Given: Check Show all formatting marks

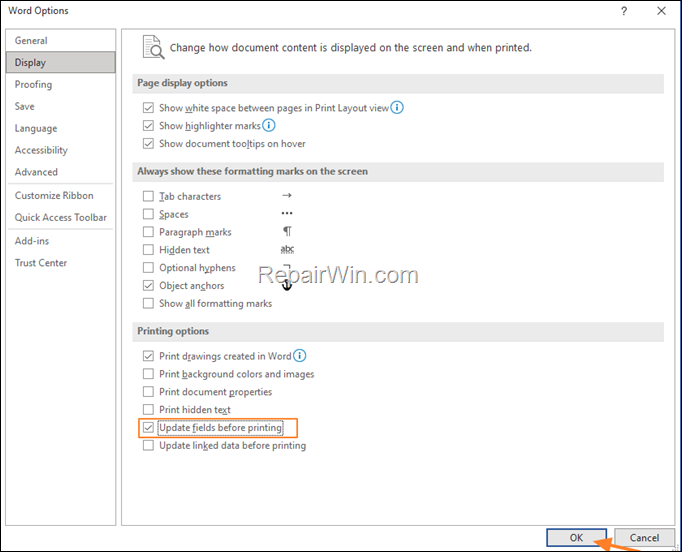Looking at the screenshot, I should [148, 303].
